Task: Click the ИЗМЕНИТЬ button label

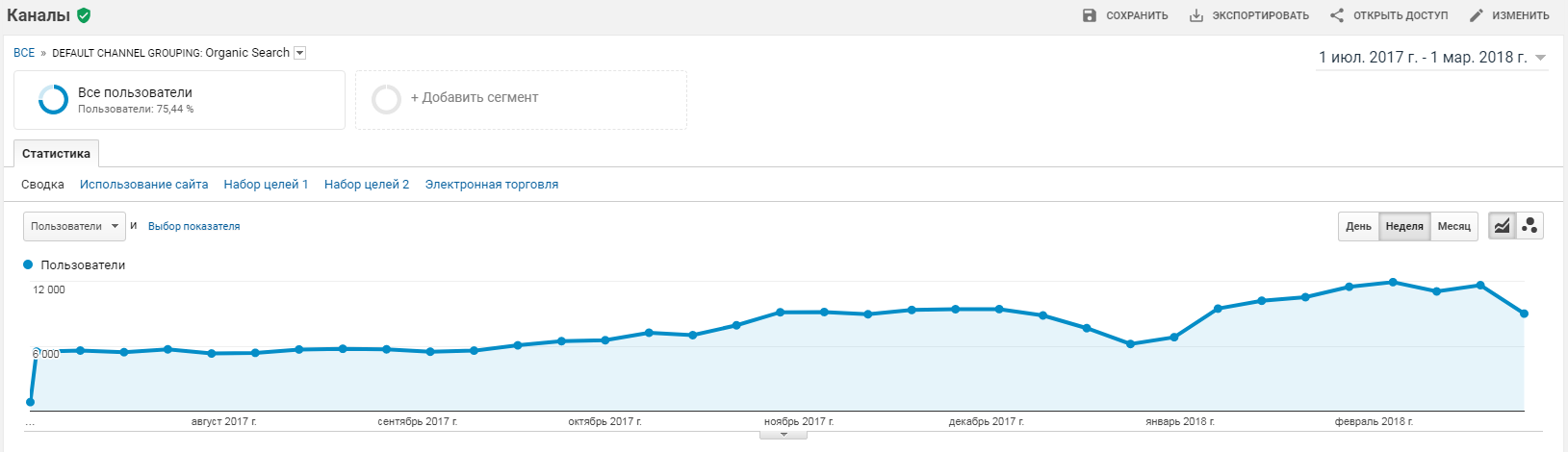Action: (1521, 15)
